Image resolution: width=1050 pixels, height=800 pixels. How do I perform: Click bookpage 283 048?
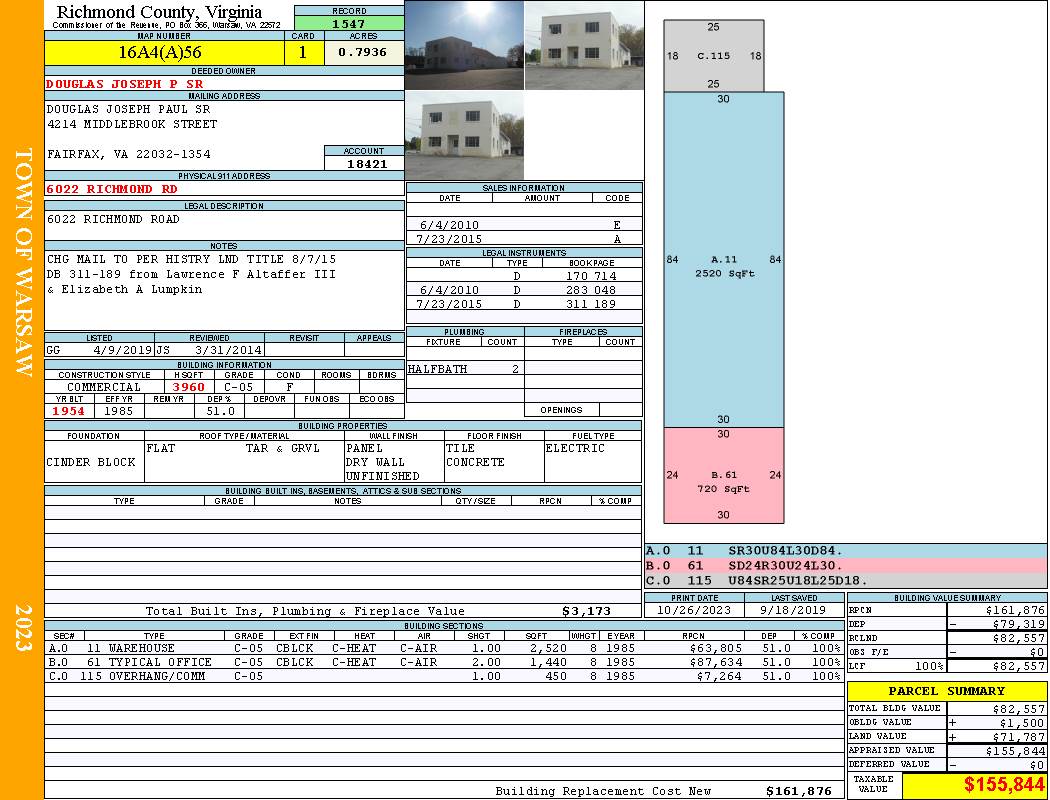[x=591, y=290]
